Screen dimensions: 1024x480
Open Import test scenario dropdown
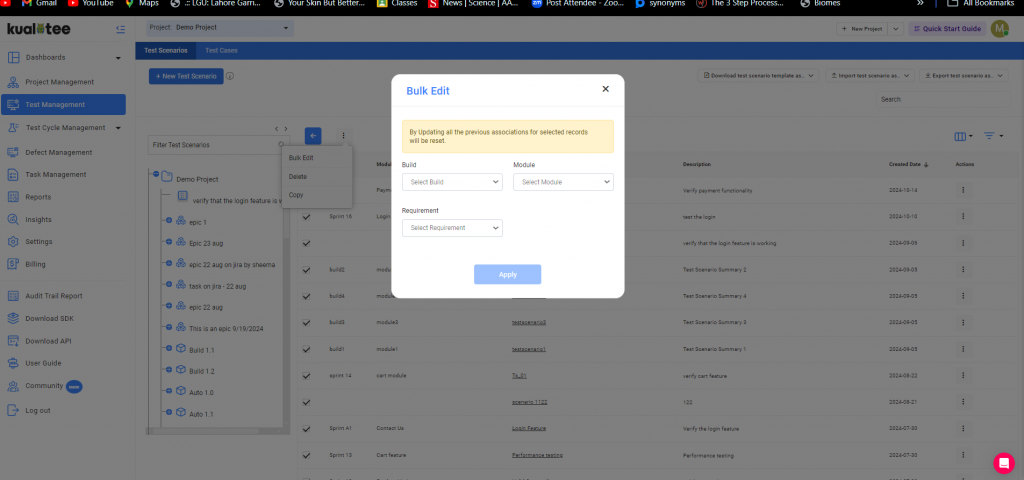pos(870,76)
